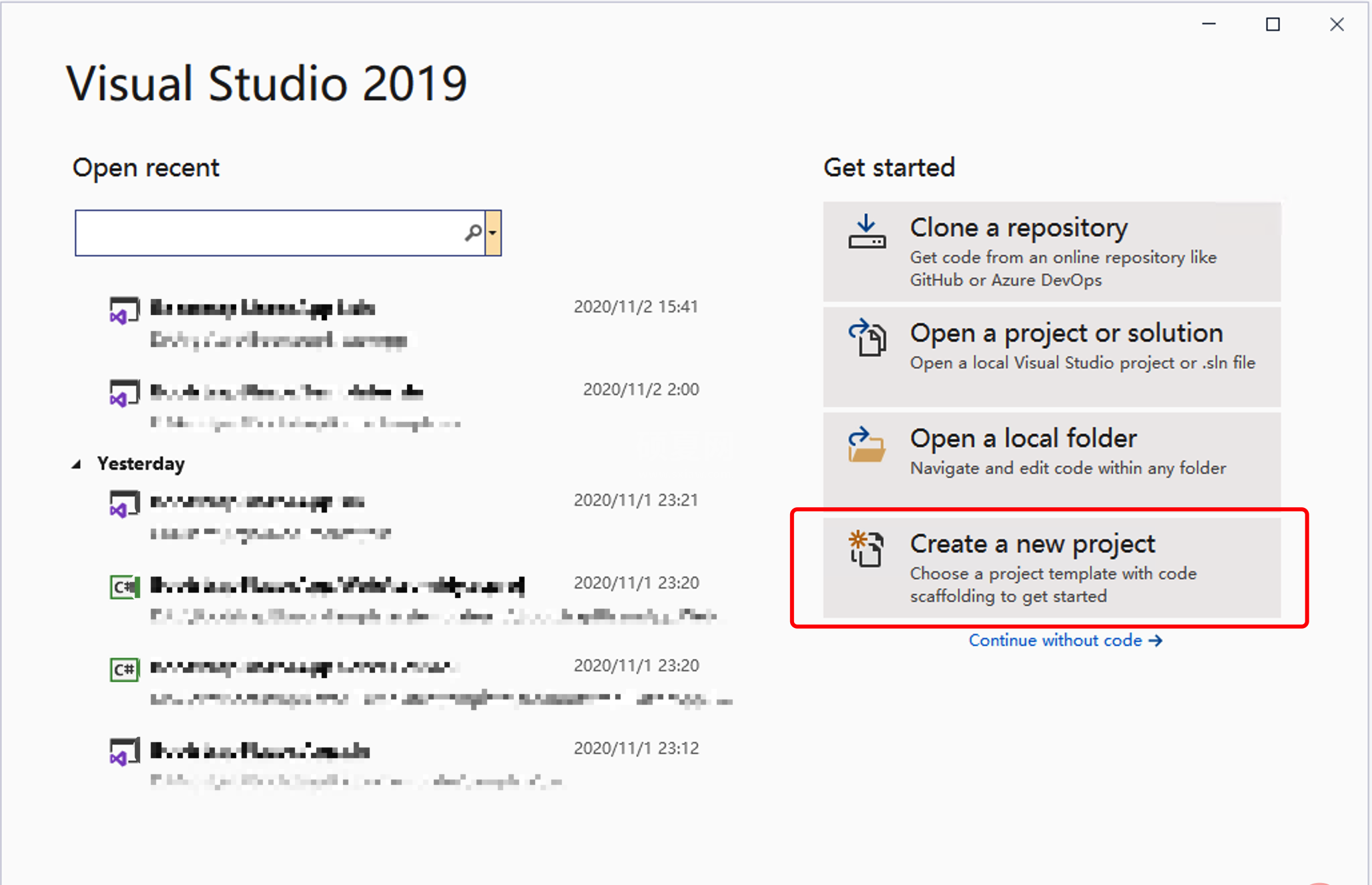Screen dimensions: 1372x885
Task: Open the search box dropdown arrow
Action: [x=493, y=233]
